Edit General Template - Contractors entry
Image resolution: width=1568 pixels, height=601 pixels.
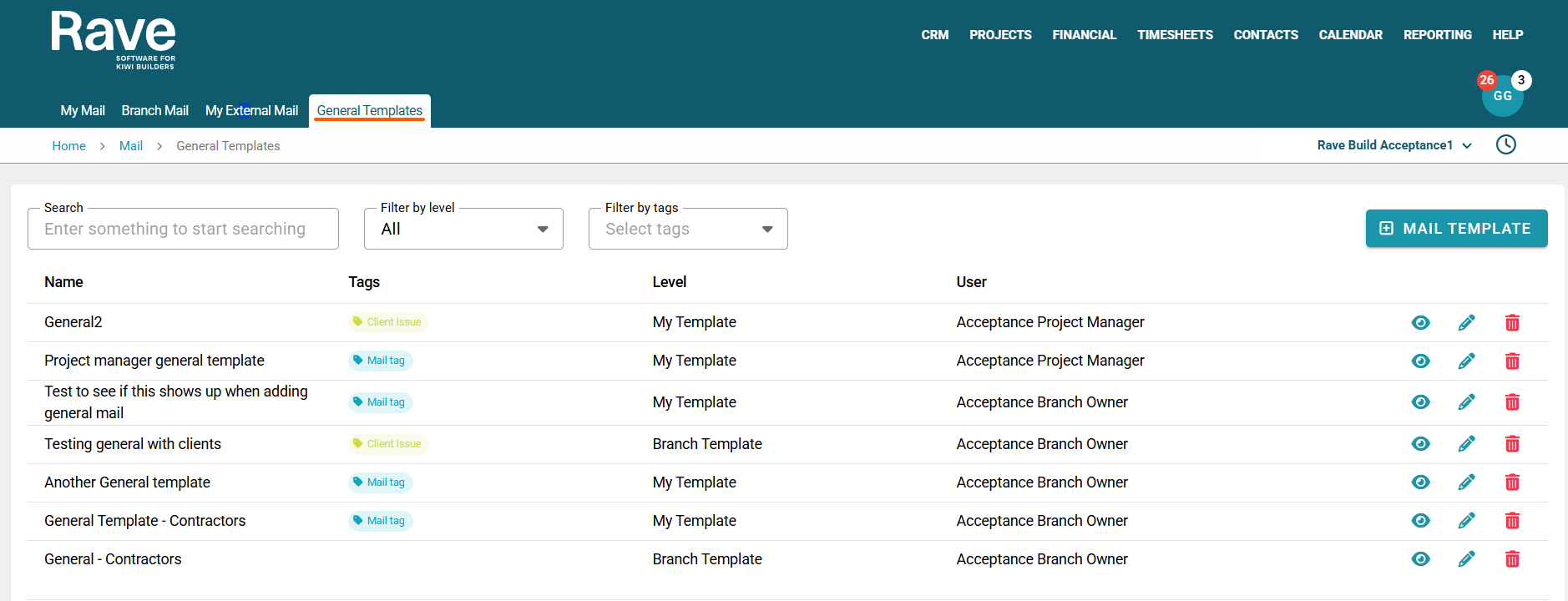coord(1466,521)
